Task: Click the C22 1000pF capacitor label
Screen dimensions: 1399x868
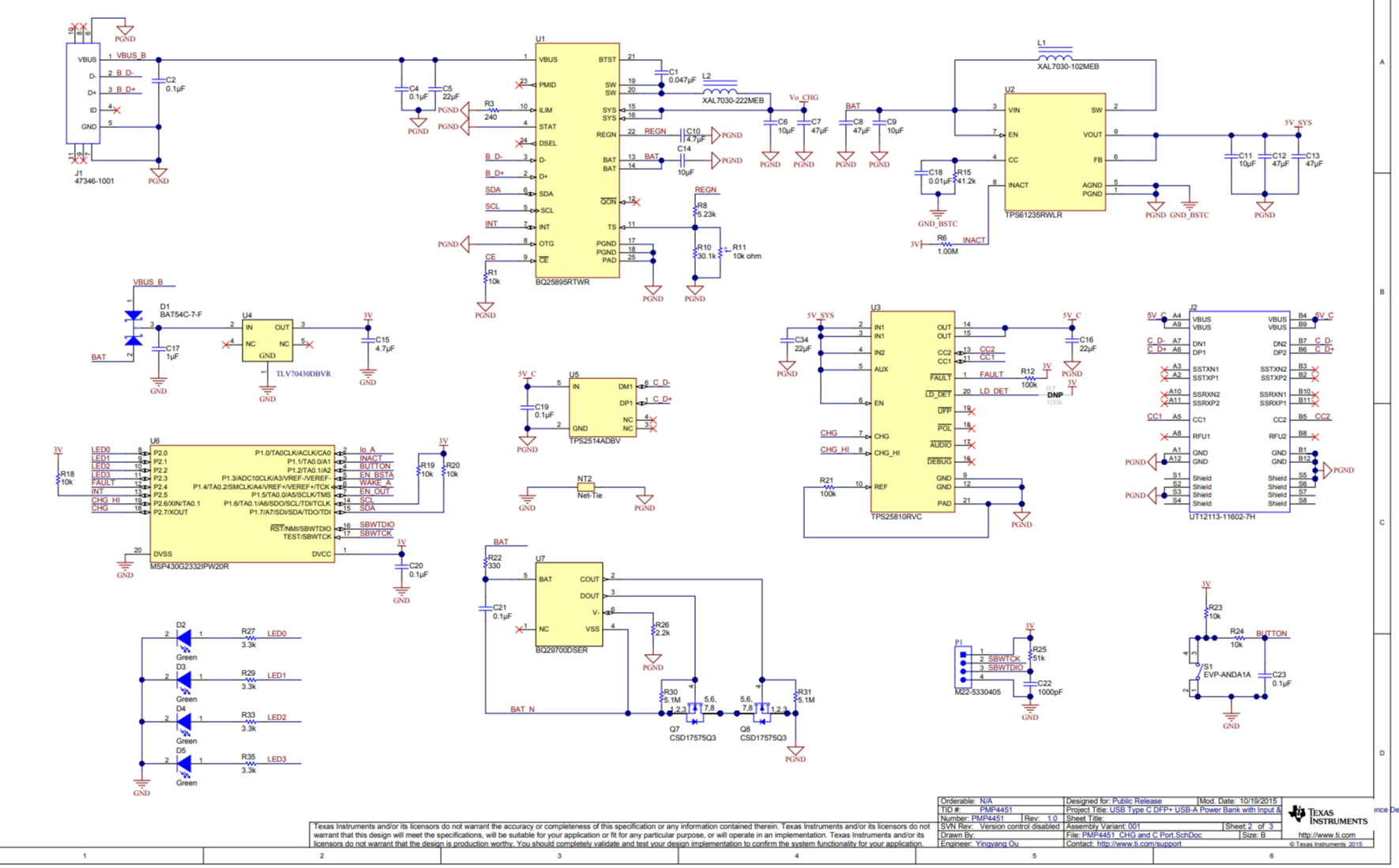Action: coord(1050,688)
